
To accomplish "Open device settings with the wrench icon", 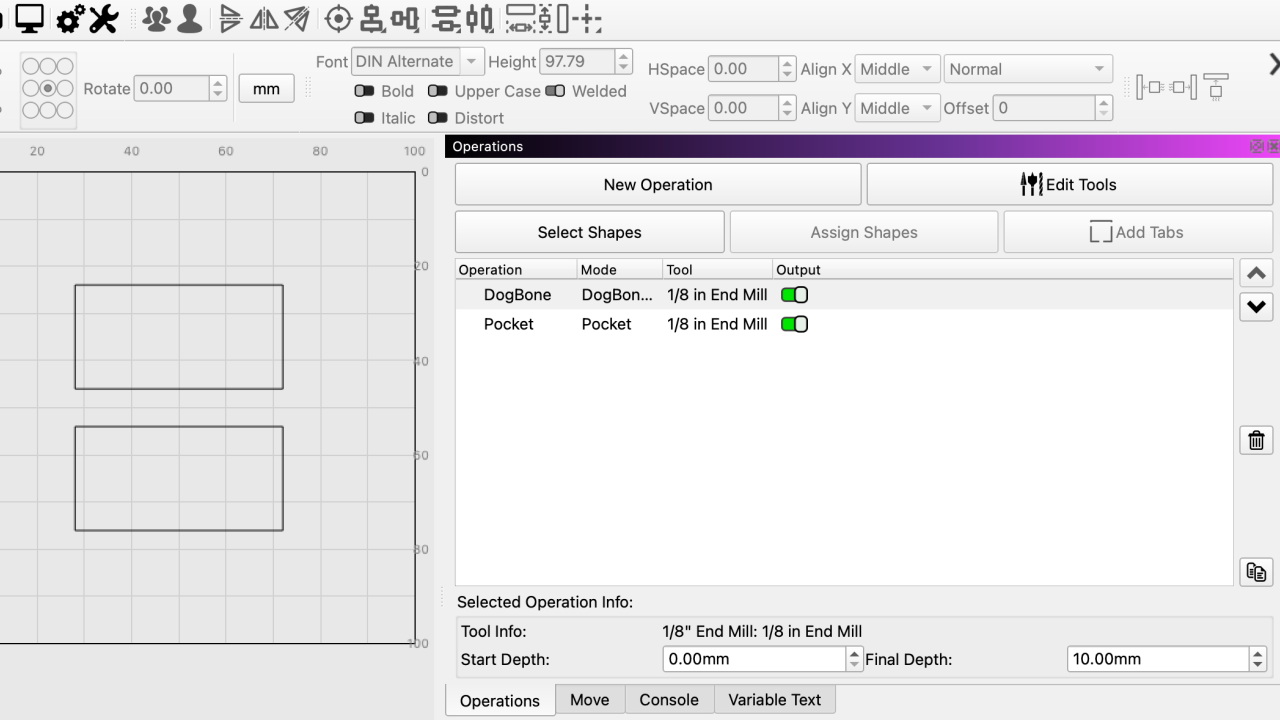I will pyautogui.click(x=104, y=18).
